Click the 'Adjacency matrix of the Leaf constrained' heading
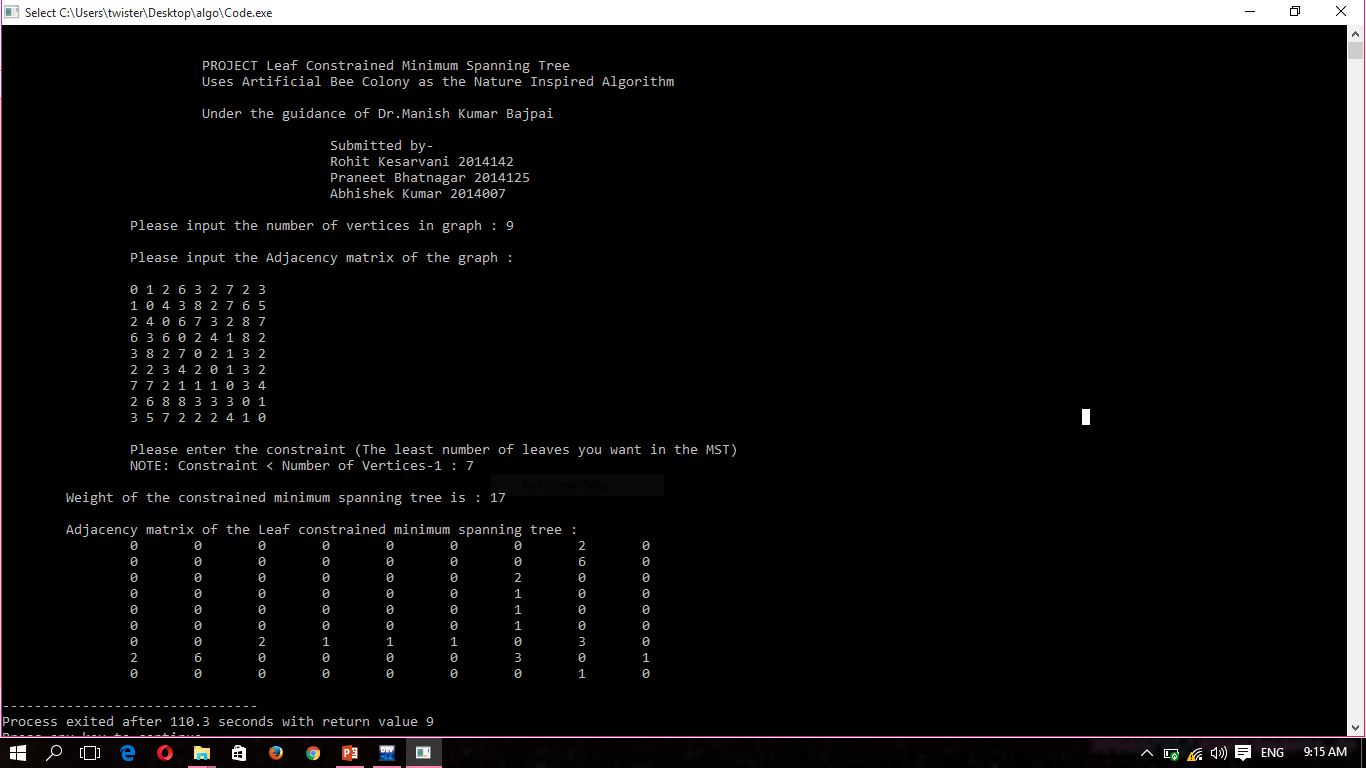Screen dimensions: 1366x768 click(x=322, y=529)
